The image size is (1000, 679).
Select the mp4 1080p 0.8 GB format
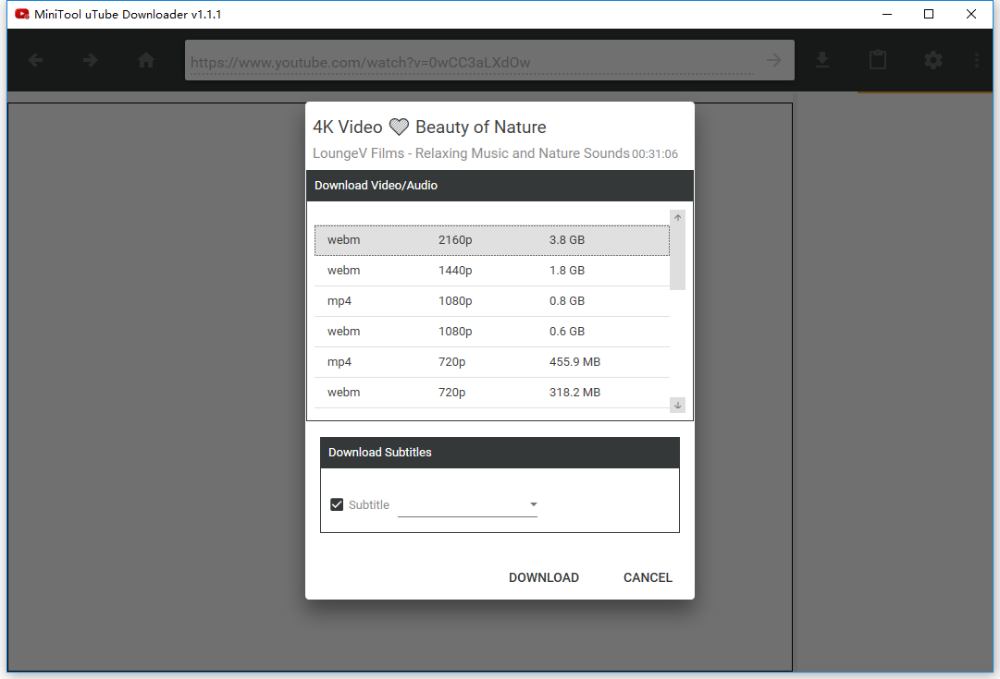pyautogui.click(x=492, y=302)
